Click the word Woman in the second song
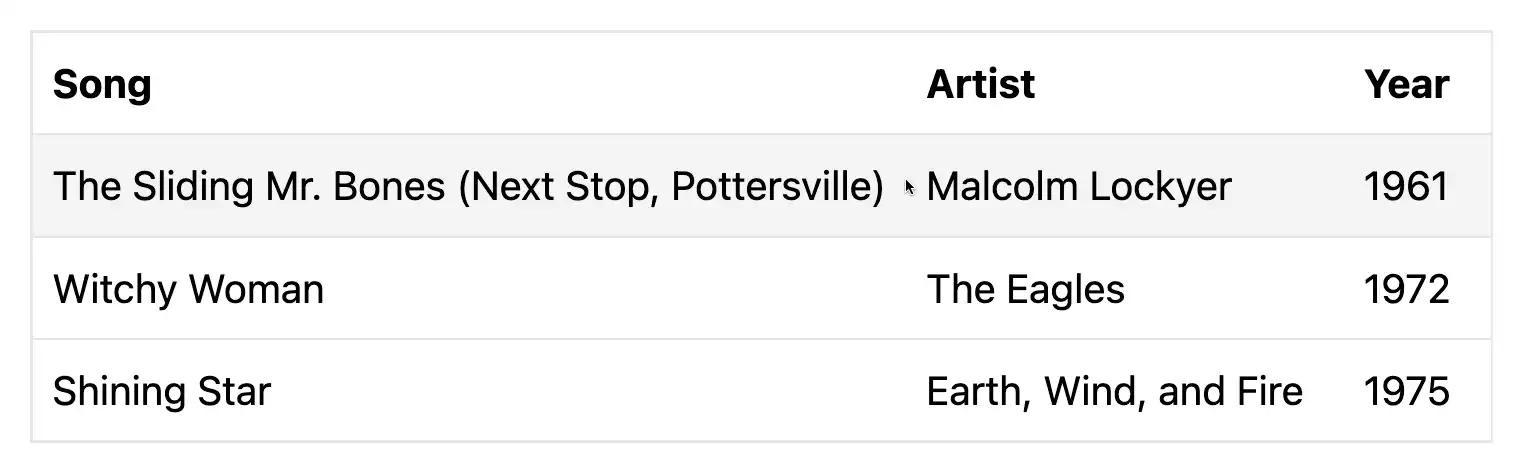This screenshot has width=1524, height=471. pyautogui.click(x=256, y=289)
